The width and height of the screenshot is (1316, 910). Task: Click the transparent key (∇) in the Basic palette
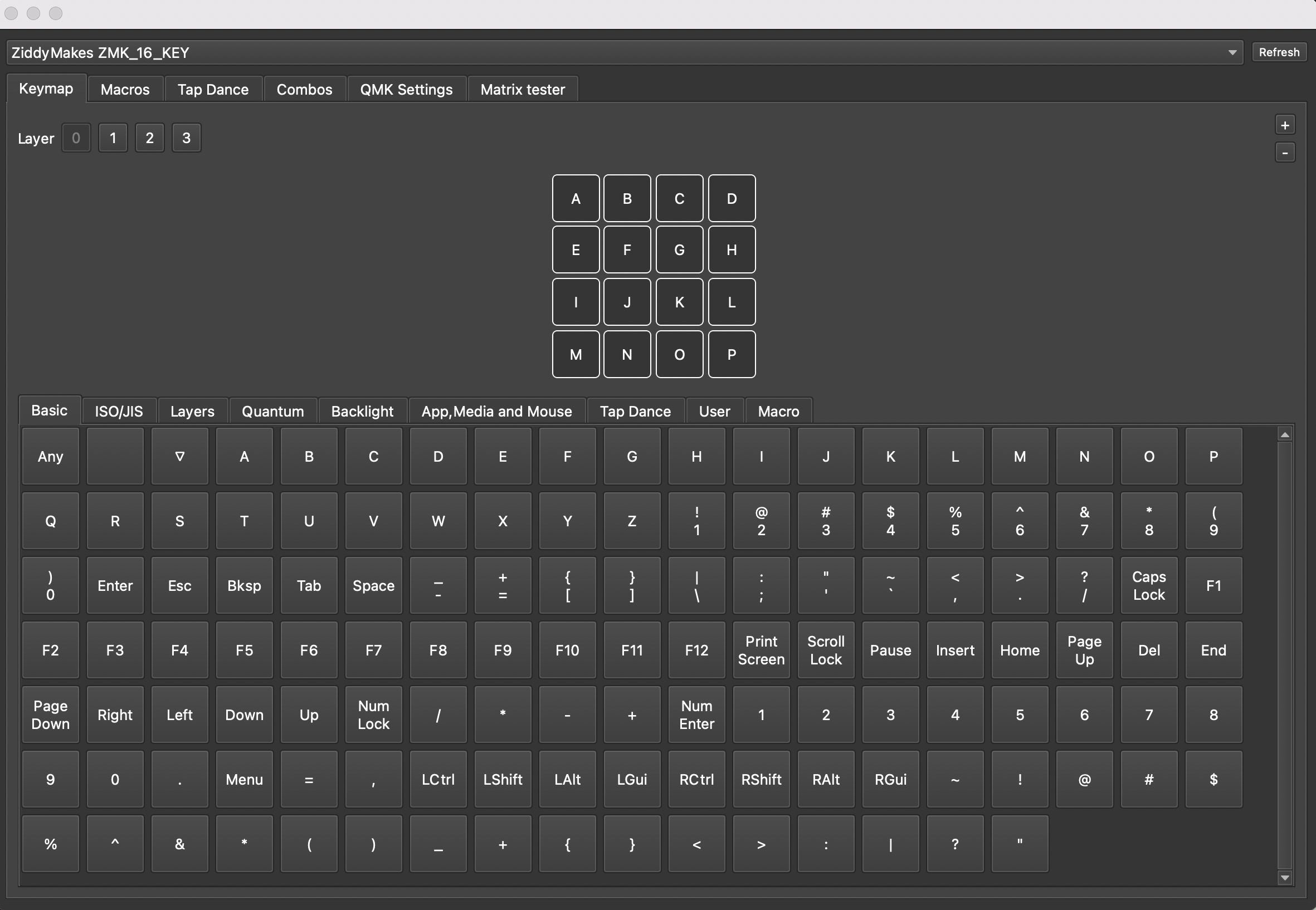(180, 456)
